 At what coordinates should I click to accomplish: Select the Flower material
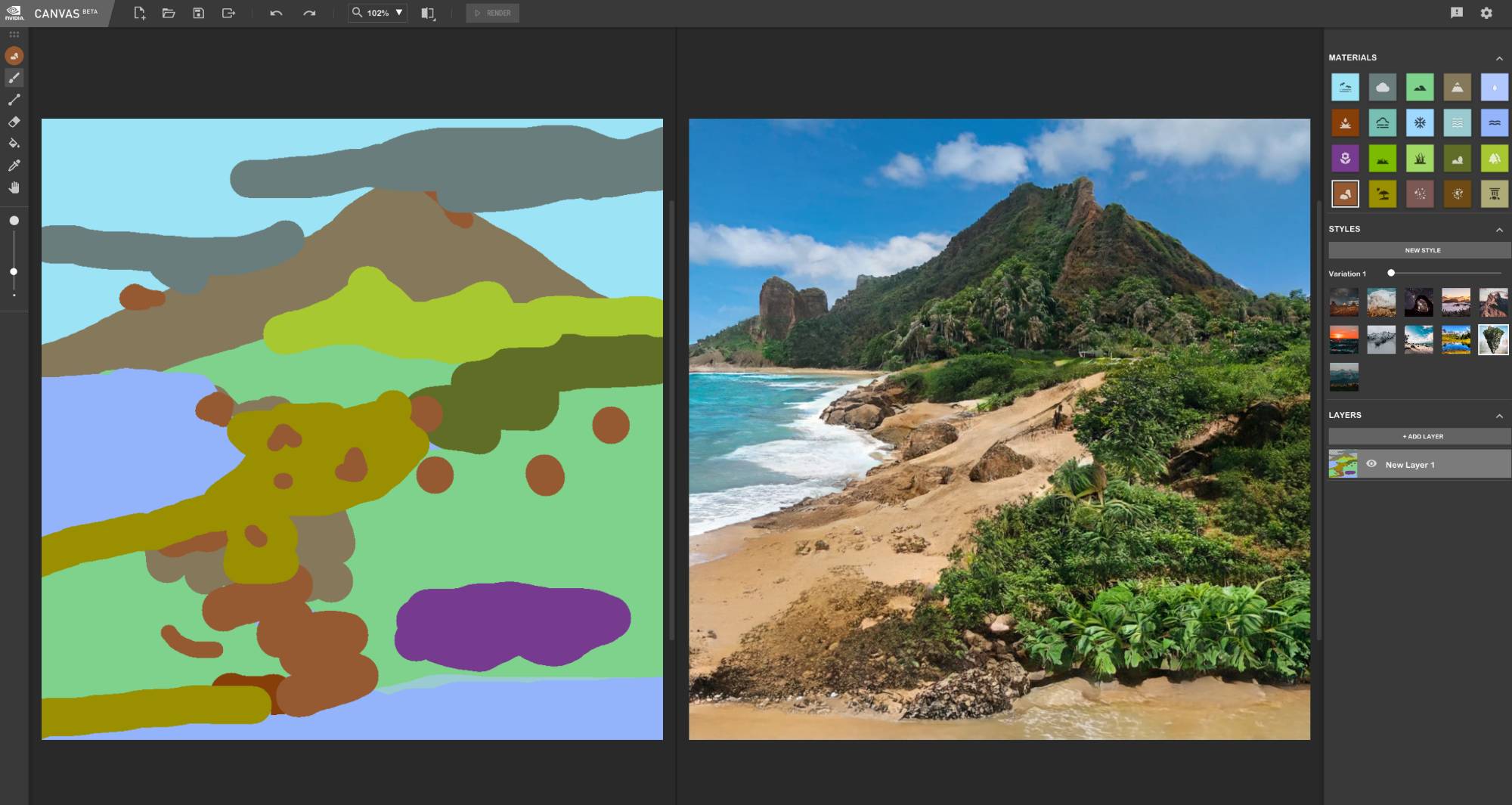(1346, 158)
